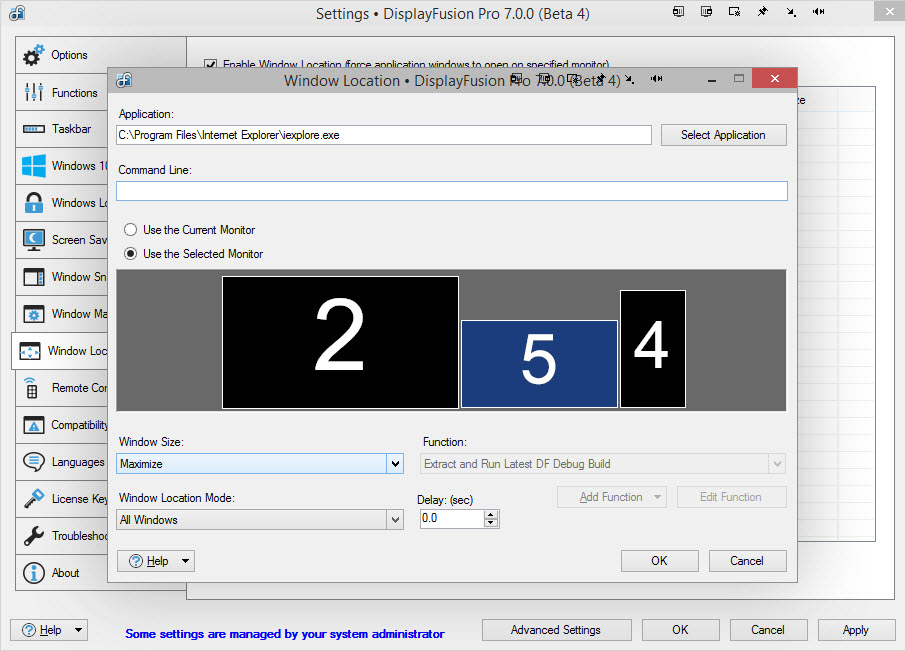Click the Select Application button

(723, 135)
